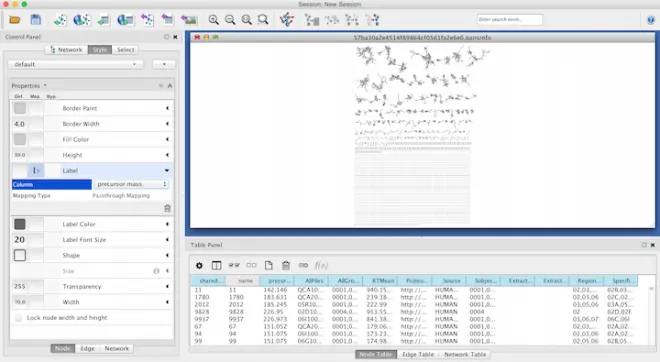Viewport: 660px width, 362px height.
Task: Expand the Fill Color property
Action: click(x=167, y=139)
